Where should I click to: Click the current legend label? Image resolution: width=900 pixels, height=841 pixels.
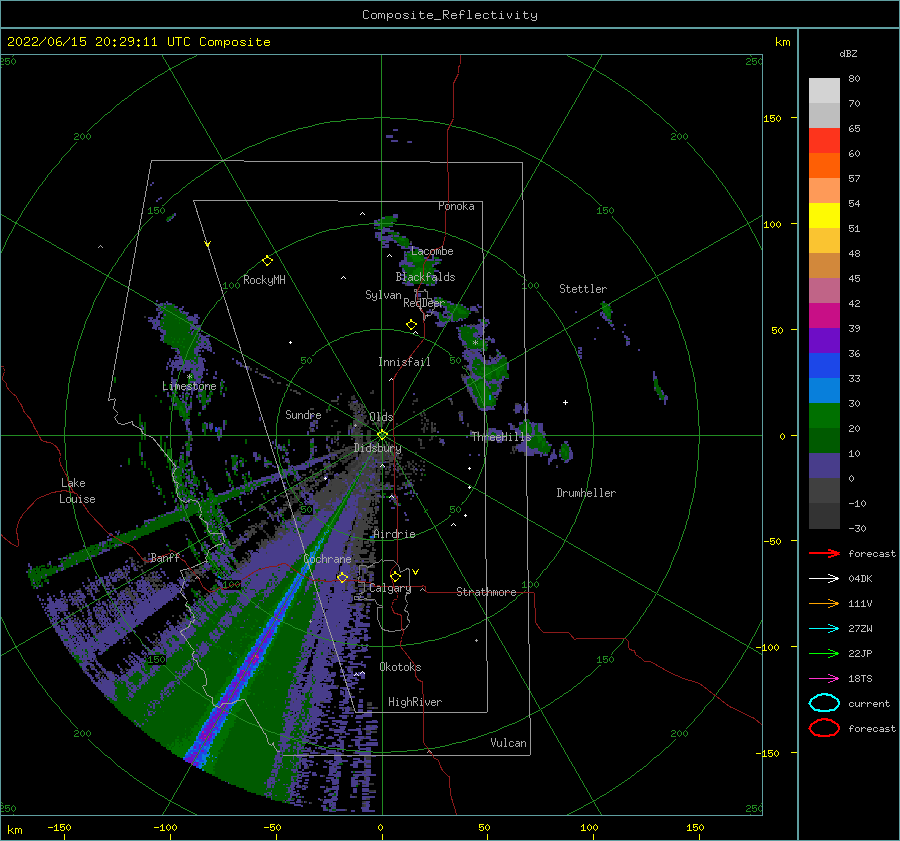click(869, 704)
